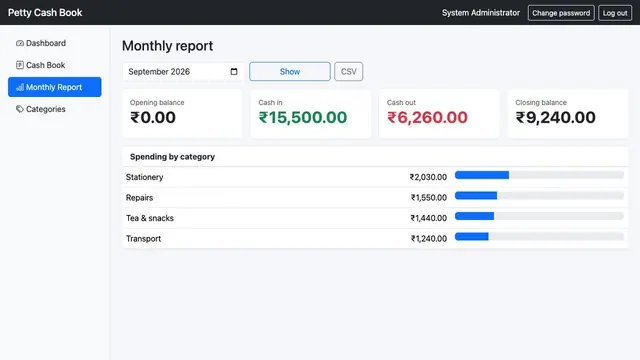Click Transport amount ₹1,240.00

click(x=429, y=238)
